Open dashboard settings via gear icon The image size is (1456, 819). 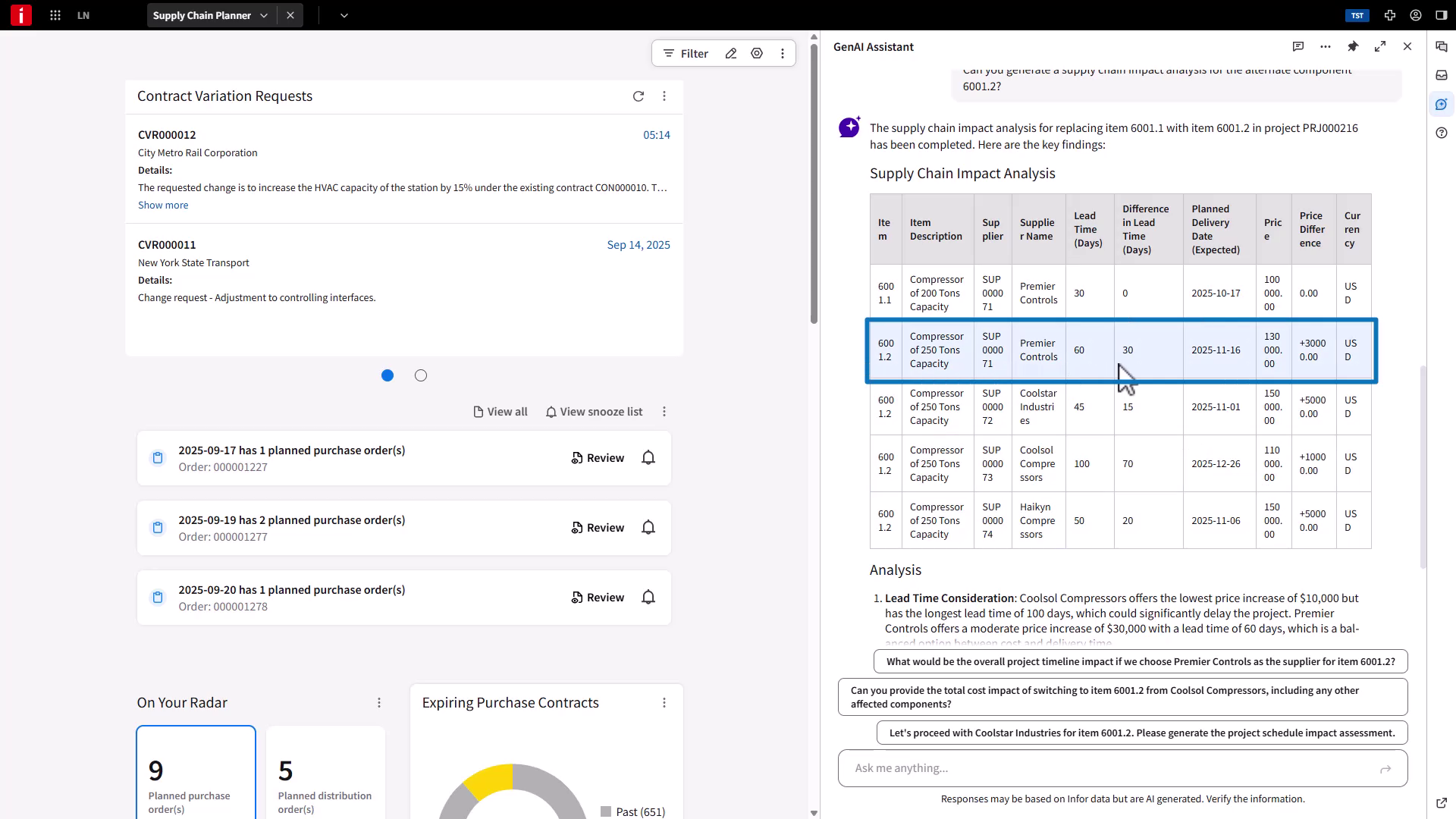tap(756, 53)
